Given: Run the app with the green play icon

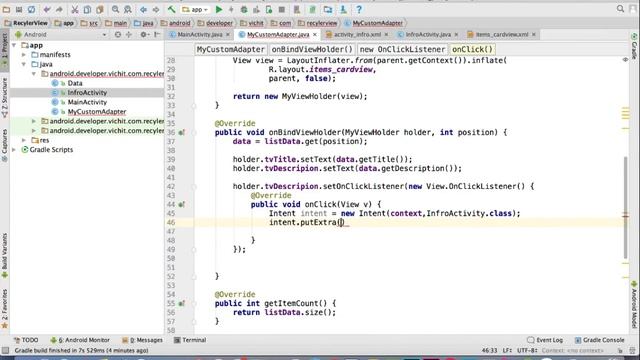Looking at the screenshot, I should pos(219,9).
